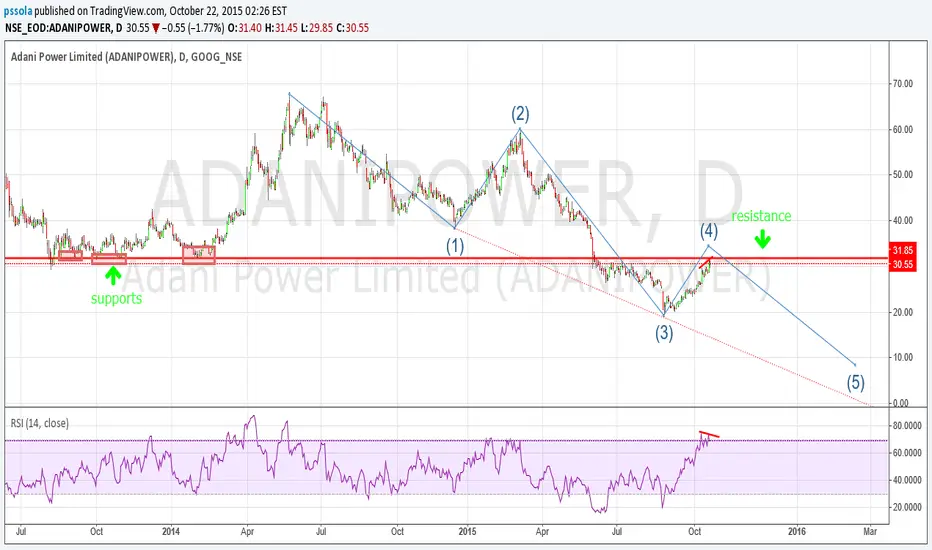
Task: Click the 50.00 price axis label
Action: click(902, 175)
